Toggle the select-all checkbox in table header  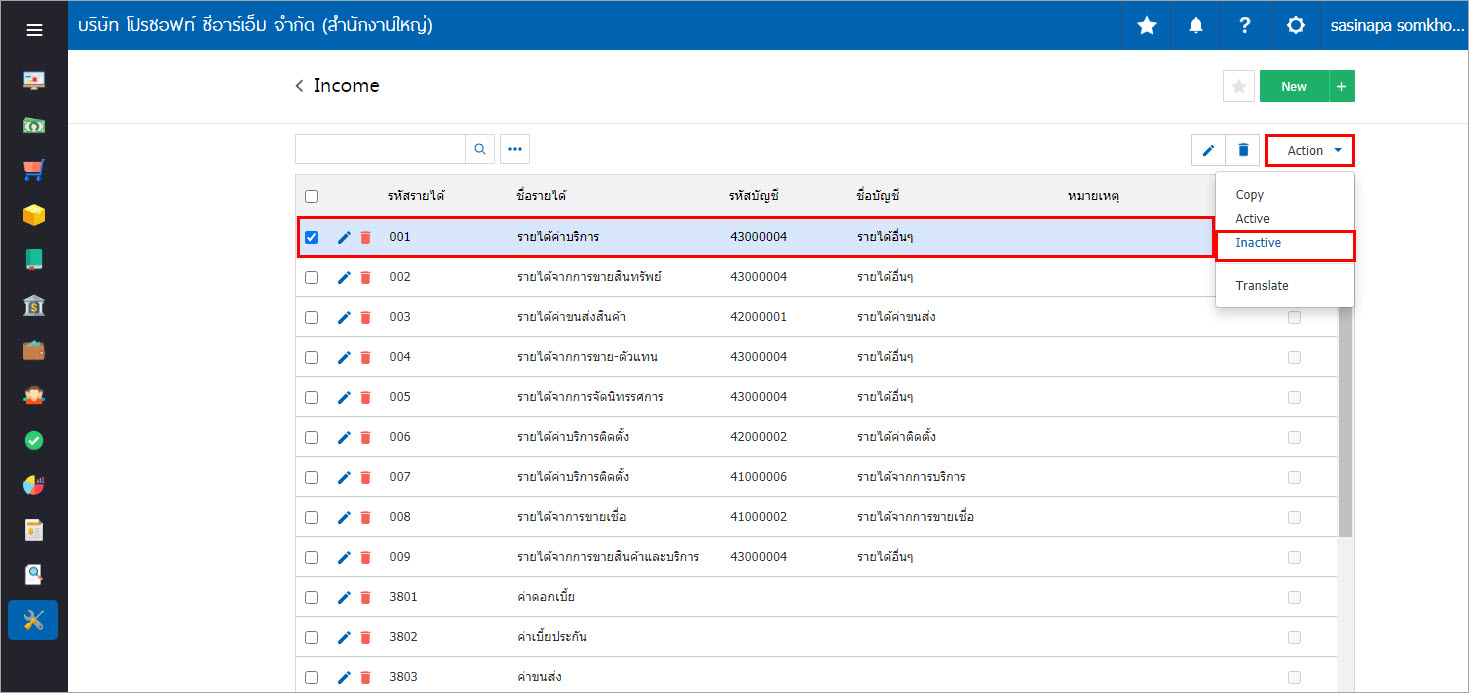311,196
